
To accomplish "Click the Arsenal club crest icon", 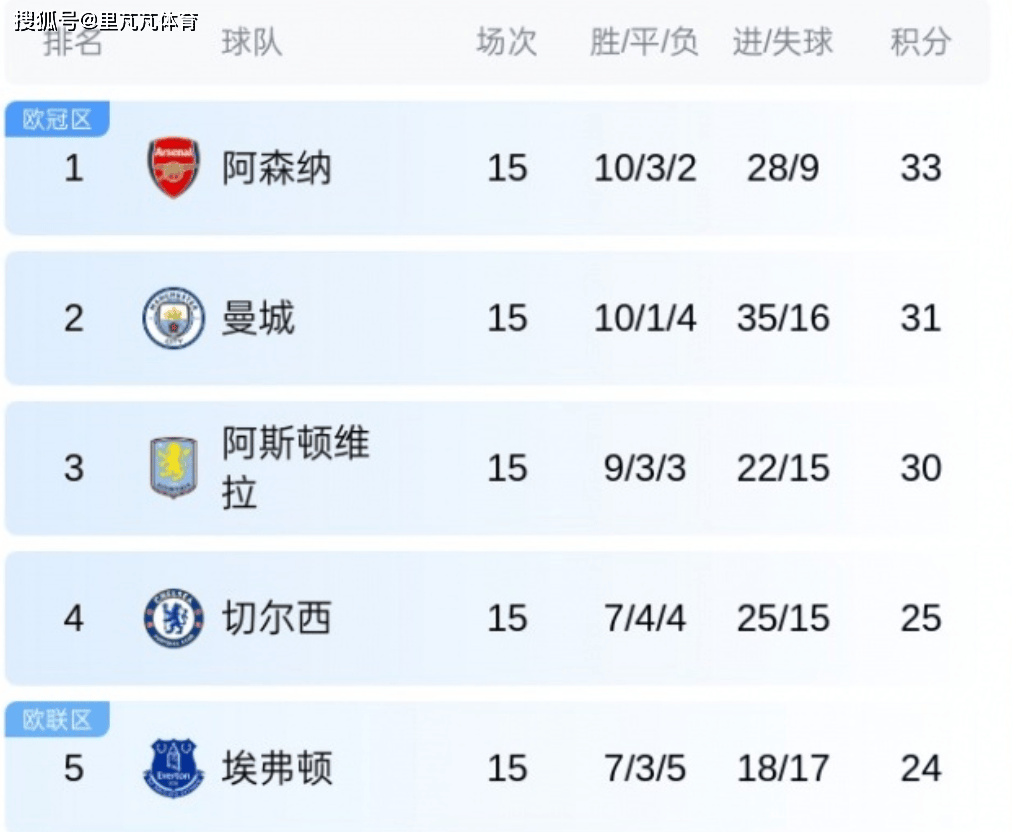I will tap(174, 168).
